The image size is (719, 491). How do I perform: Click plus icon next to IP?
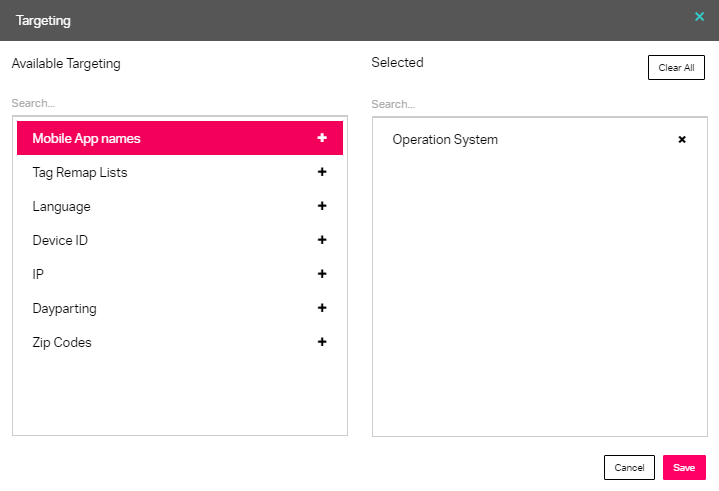322,273
